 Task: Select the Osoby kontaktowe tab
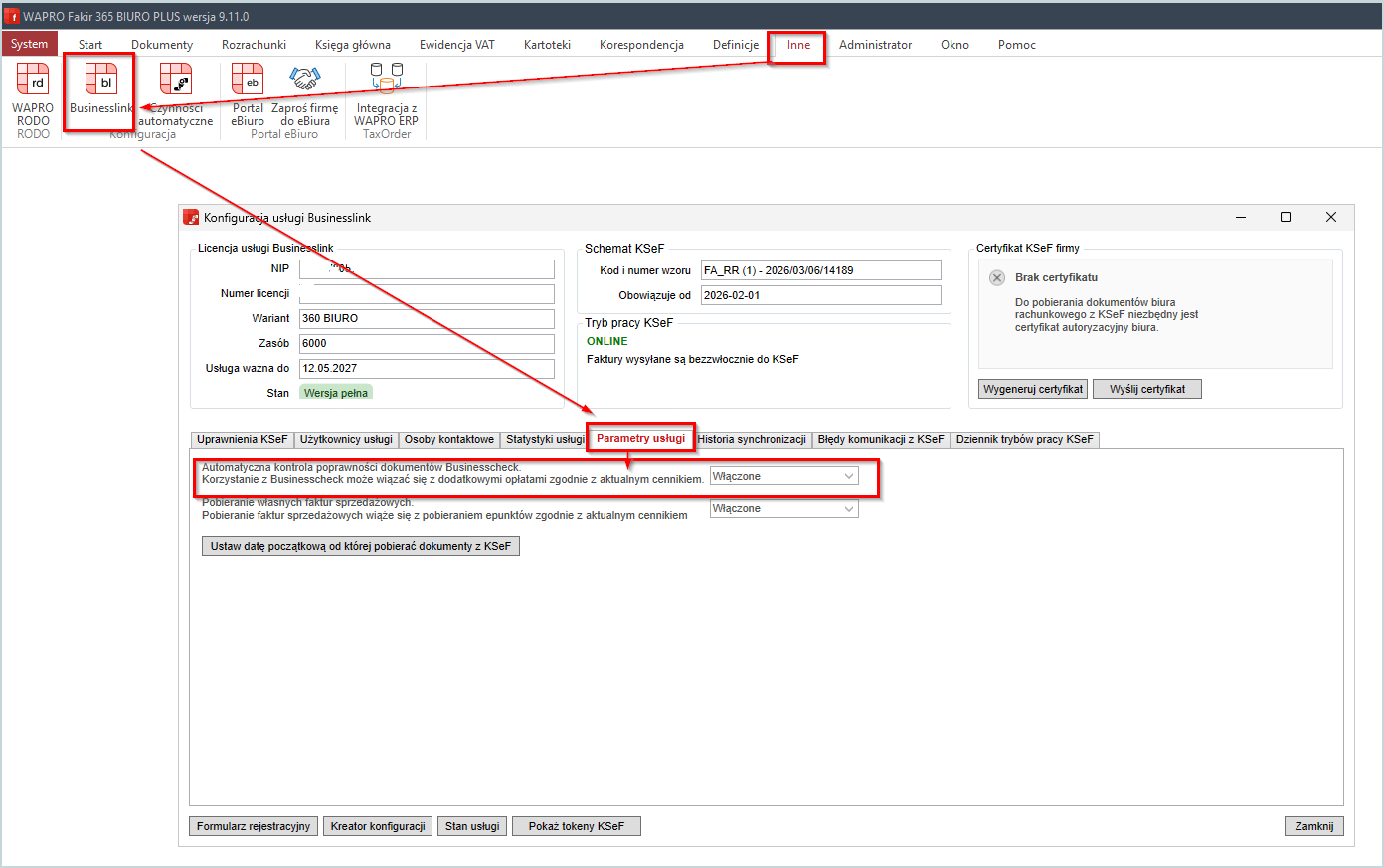449,439
